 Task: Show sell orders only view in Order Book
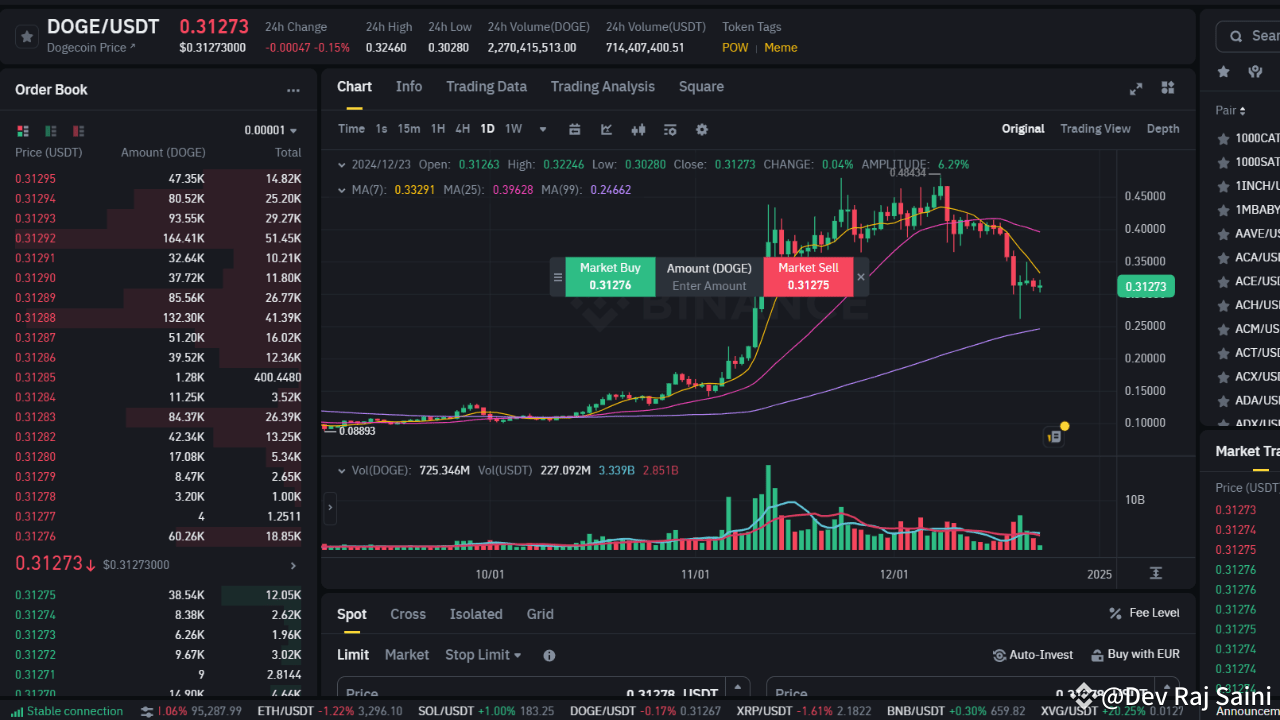(x=78, y=131)
